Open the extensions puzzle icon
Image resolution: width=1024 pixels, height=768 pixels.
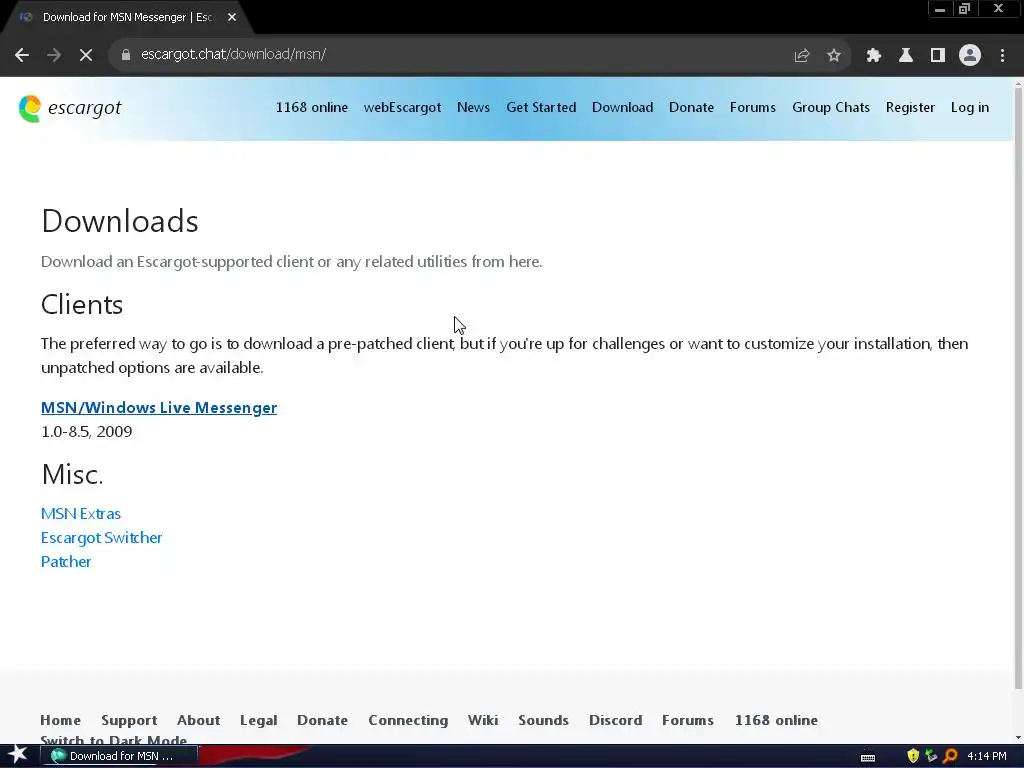click(x=873, y=56)
